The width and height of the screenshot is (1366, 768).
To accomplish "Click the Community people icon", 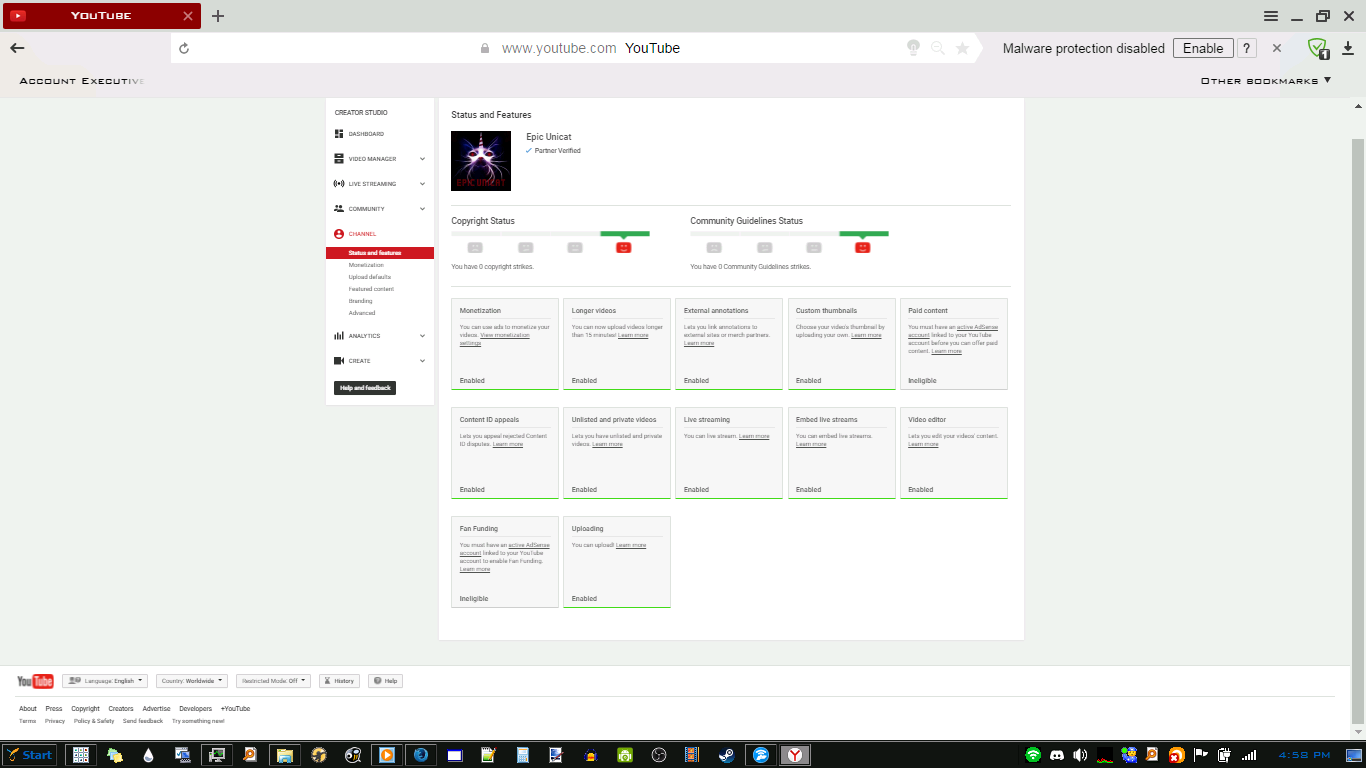I will click(x=339, y=209).
